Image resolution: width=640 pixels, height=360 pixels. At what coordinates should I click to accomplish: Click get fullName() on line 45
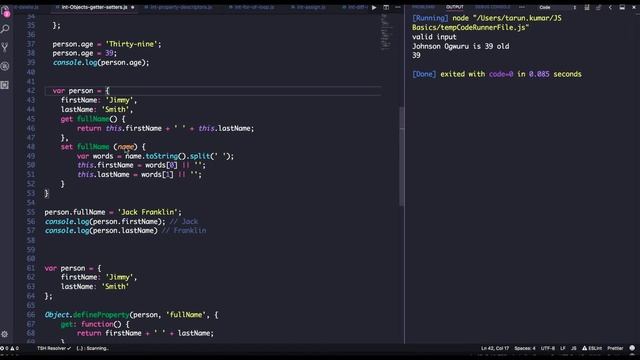point(93,119)
